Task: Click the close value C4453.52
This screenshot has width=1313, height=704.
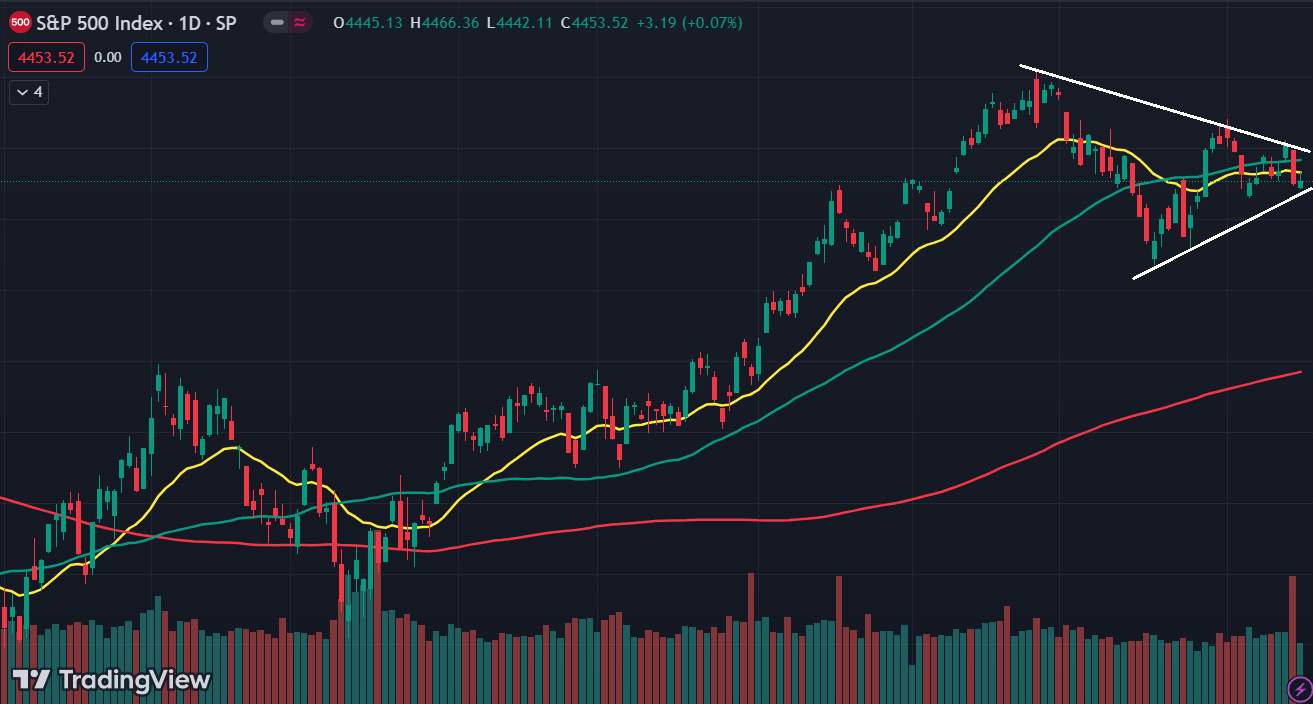Action: pyautogui.click(x=594, y=22)
